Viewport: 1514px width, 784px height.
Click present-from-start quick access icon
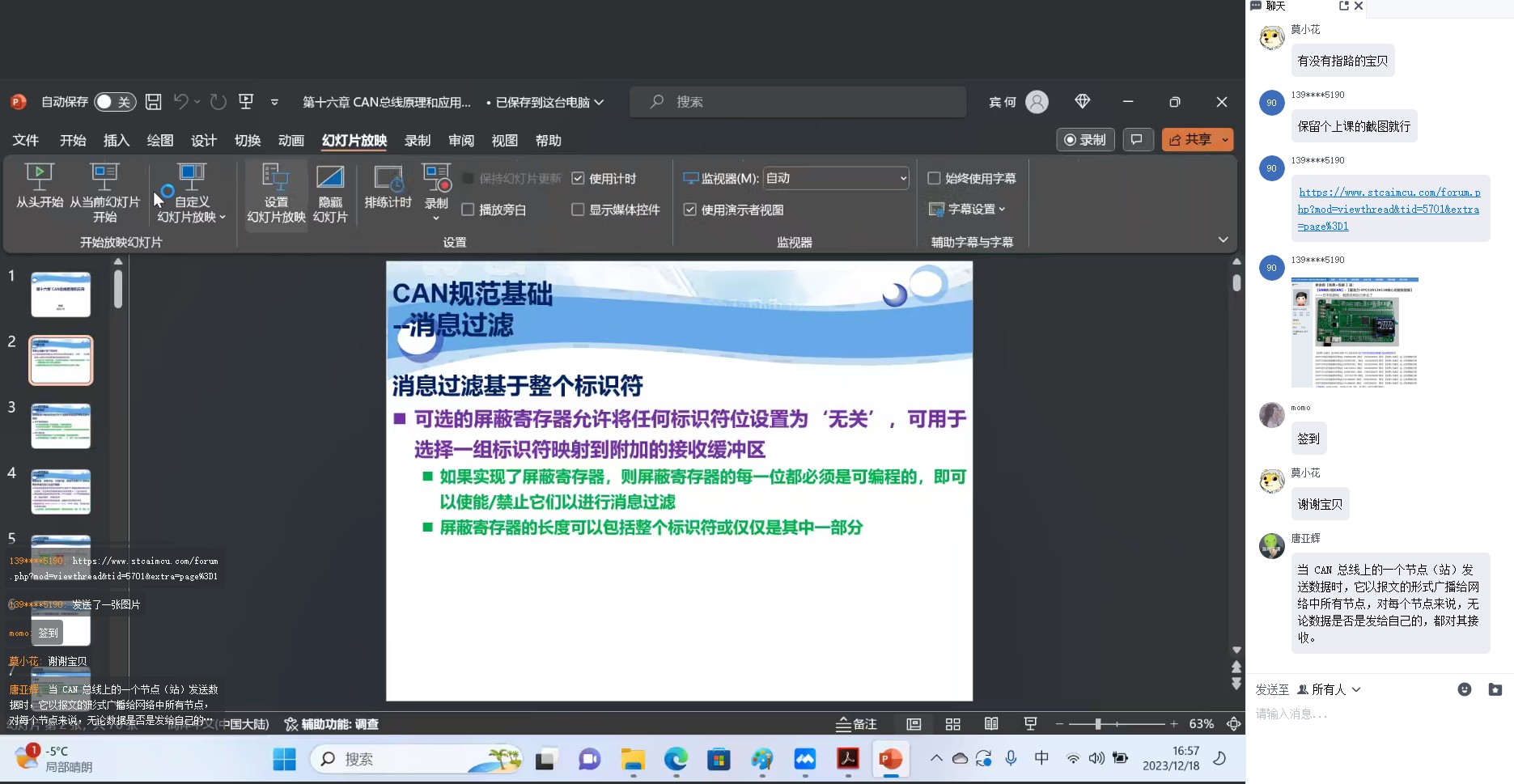[246, 102]
